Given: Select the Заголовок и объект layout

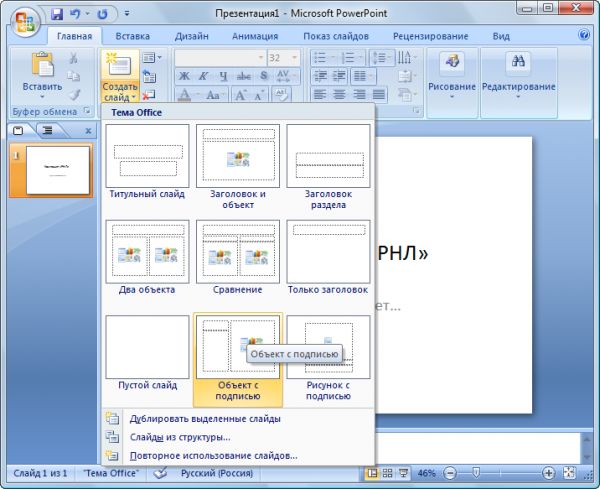Looking at the screenshot, I should click(x=238, y=167).
